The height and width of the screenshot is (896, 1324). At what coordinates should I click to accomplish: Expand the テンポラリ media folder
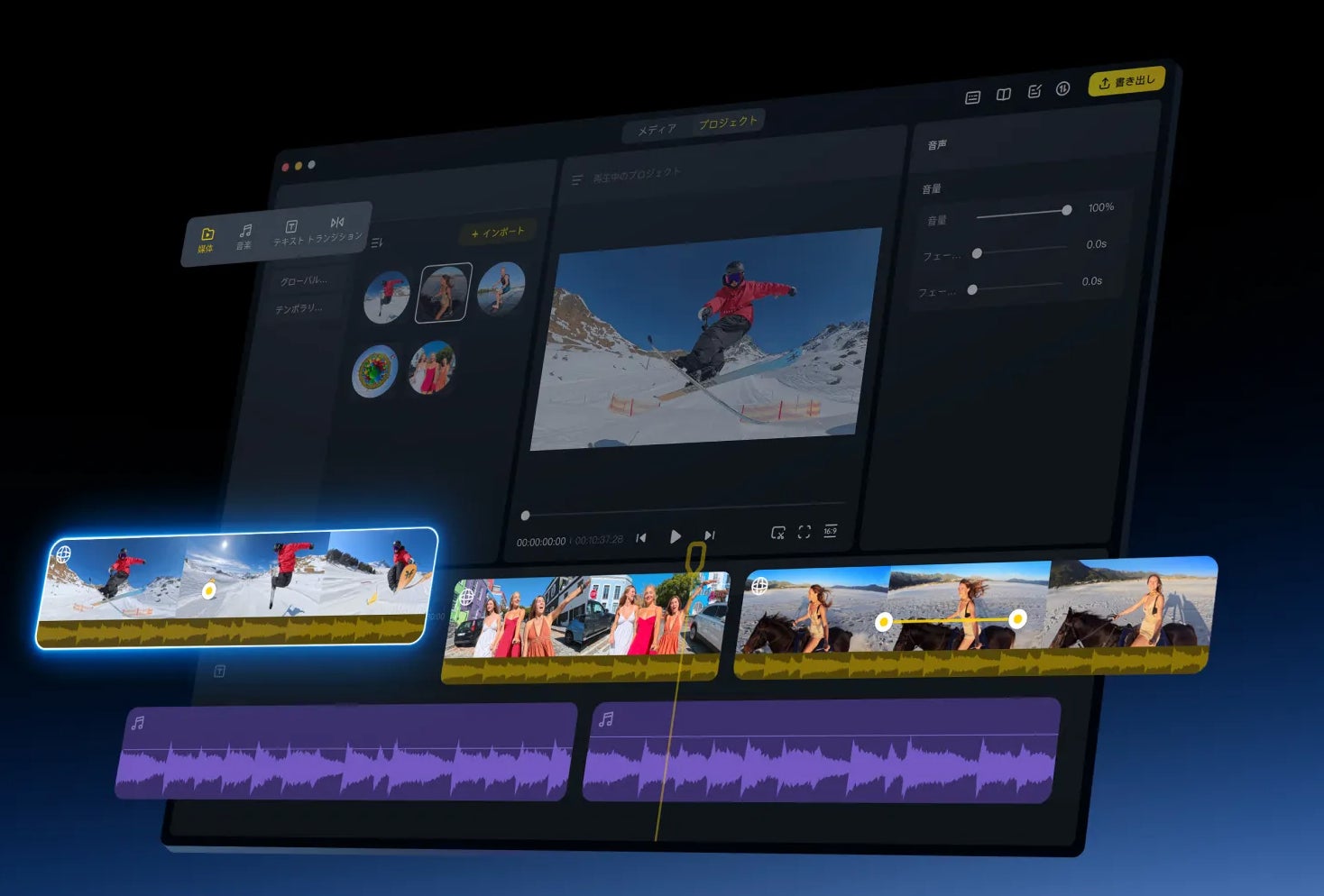[299, 308]
